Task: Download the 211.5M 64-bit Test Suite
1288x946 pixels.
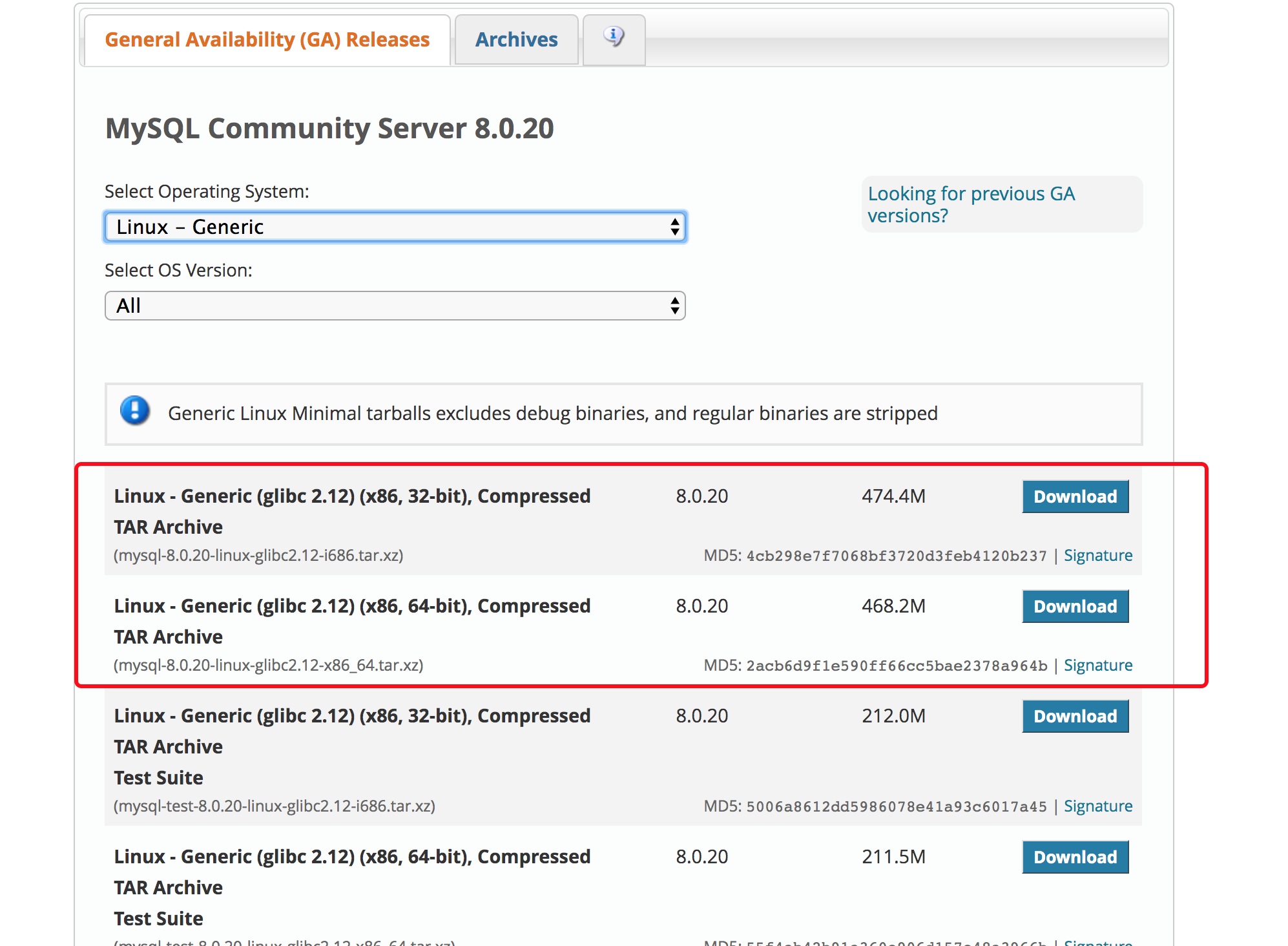Action: coord(1075,857)
